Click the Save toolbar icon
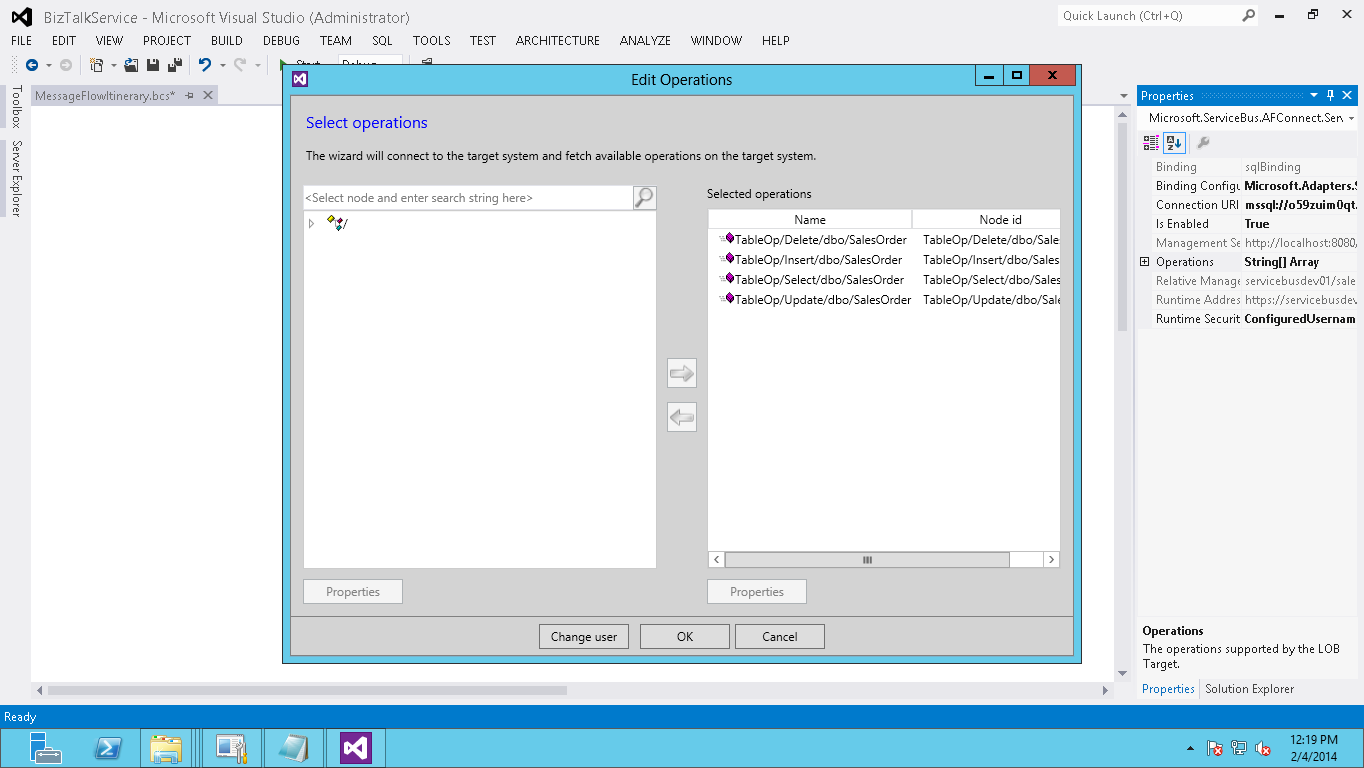 pyautogui.click(x=153, y=65)
